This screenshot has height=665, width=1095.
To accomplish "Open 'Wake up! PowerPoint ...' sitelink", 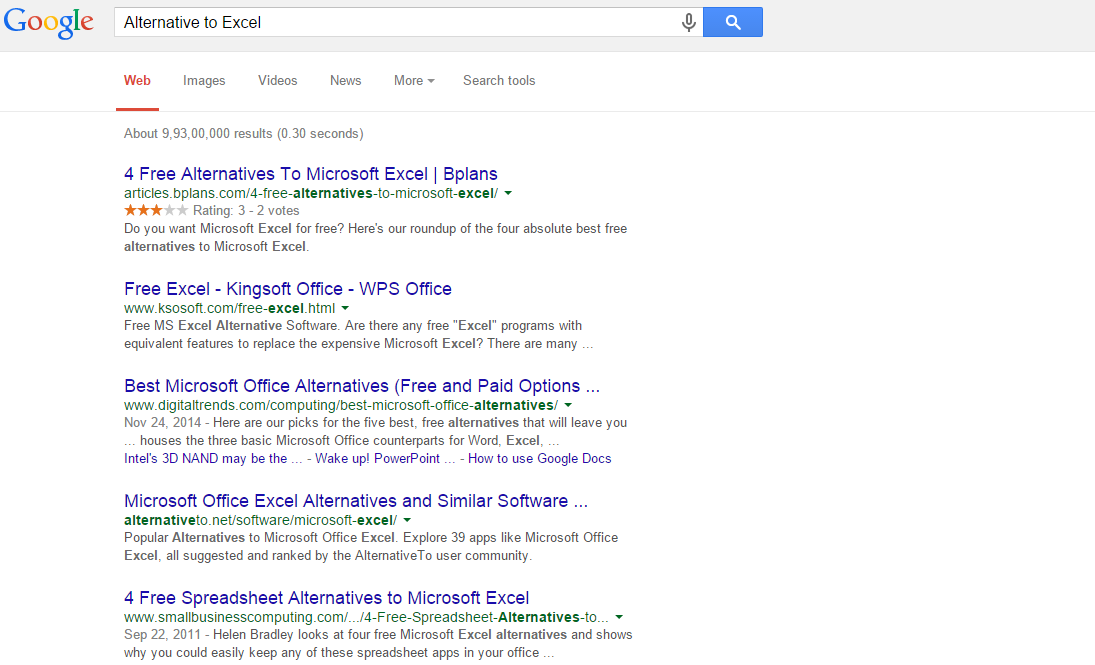I will pos(385,458).
